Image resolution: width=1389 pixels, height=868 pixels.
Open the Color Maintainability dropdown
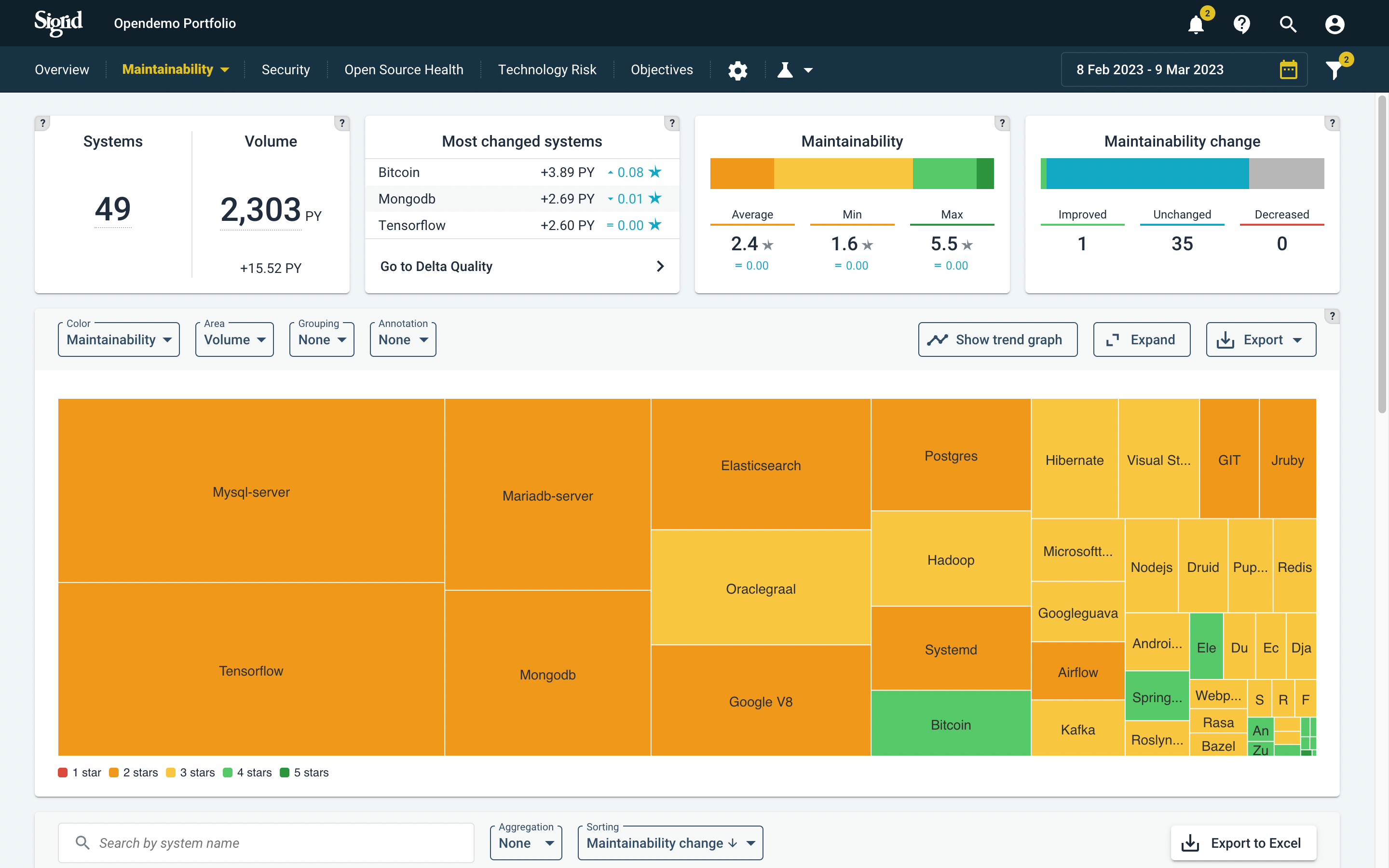pyautogui.click(x=119, y=340)
